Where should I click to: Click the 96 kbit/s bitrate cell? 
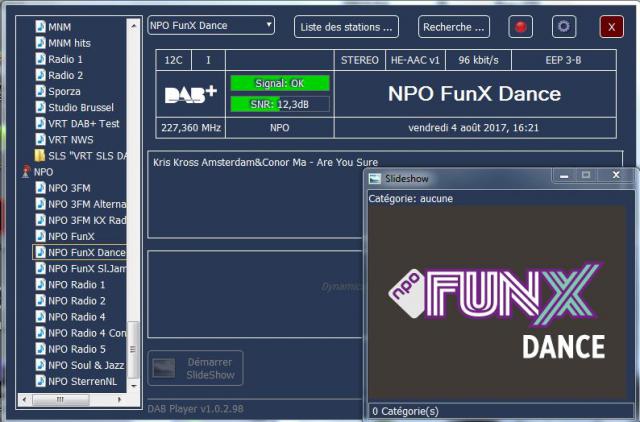[478, 60]
